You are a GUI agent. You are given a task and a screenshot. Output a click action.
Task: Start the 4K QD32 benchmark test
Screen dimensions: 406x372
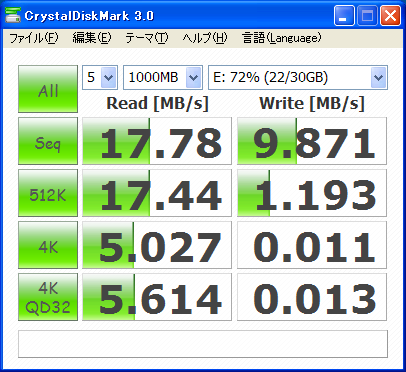tap(48, 297)
